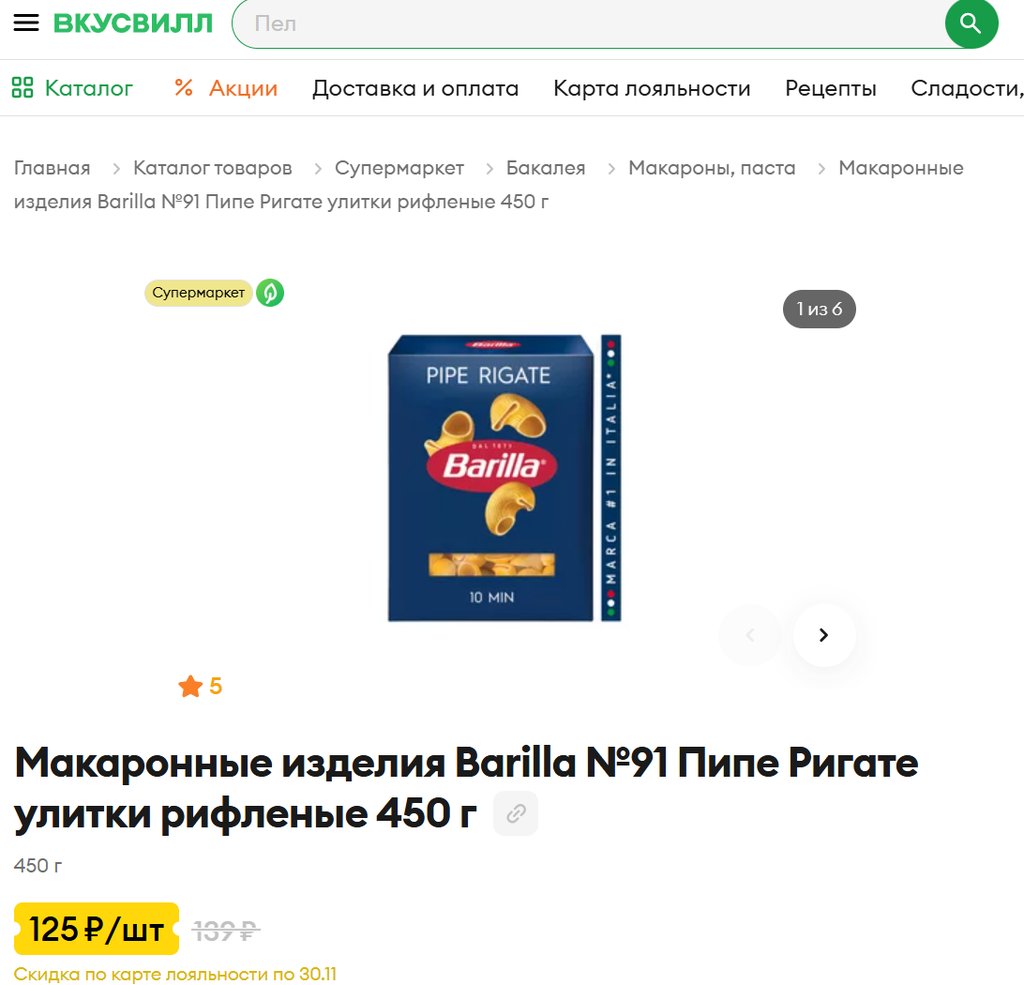Image resolution: width=1024 pixels, height=985 pixels.
Task: Click the green leaf badge icon
Action: [270, 293]
